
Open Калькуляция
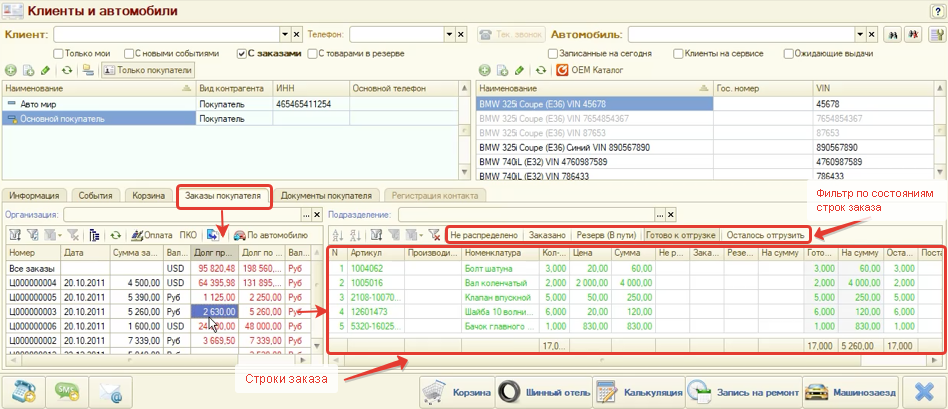(639, 393)
